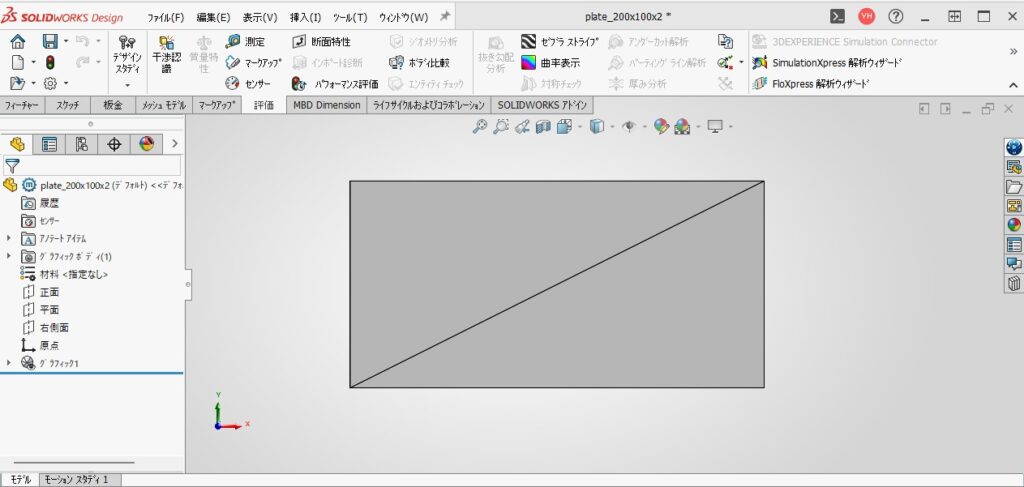Toggle 曲率表示 curvature display
The image size is (1024, 487).
pyautogui.click(x=549, y=63)
